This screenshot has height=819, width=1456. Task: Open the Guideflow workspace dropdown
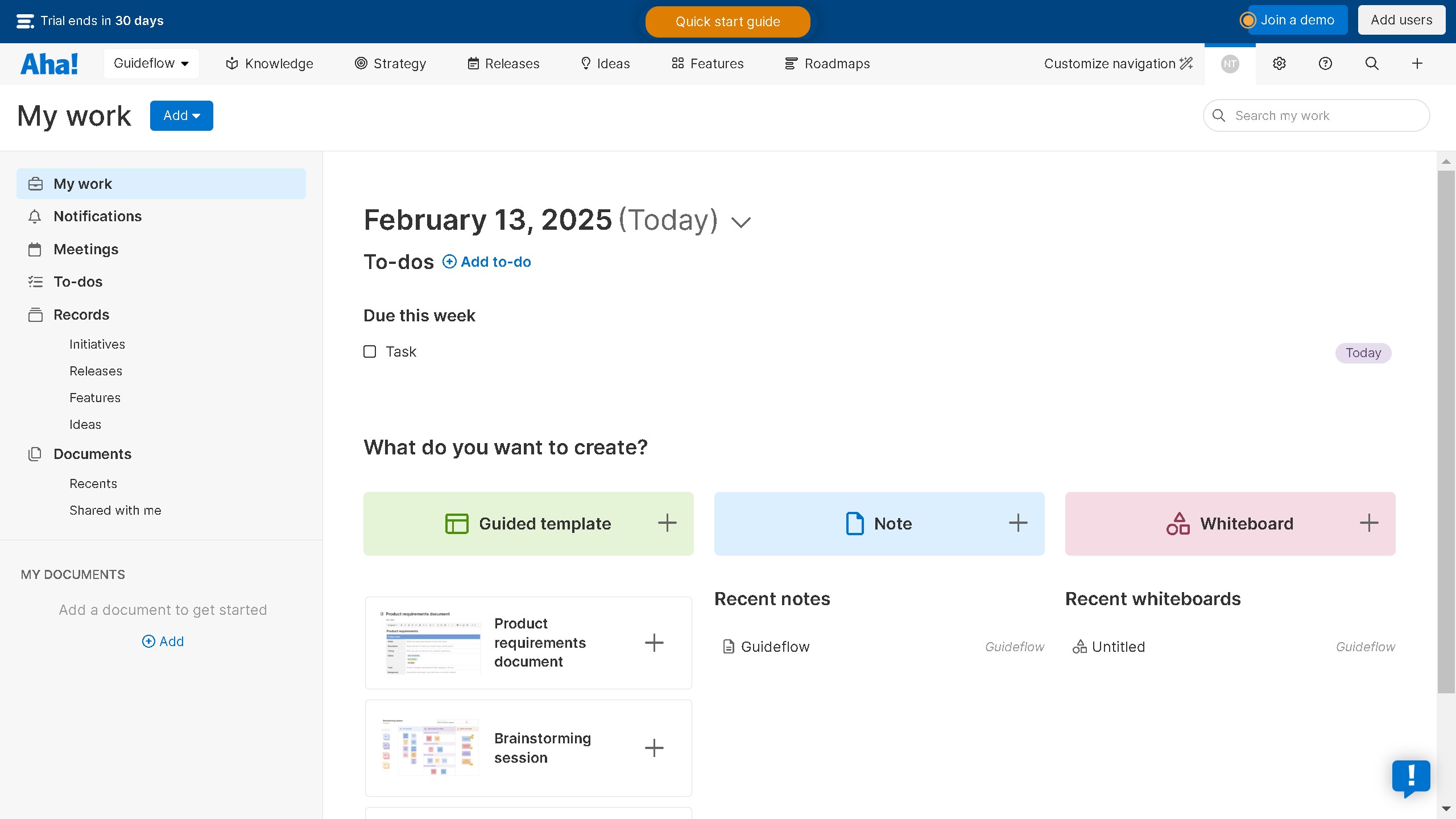[x=151, y=63]
